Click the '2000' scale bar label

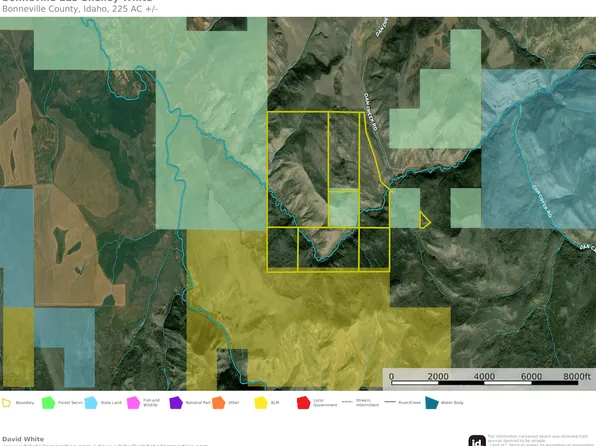pyautogui.click(x=438, y=376)
